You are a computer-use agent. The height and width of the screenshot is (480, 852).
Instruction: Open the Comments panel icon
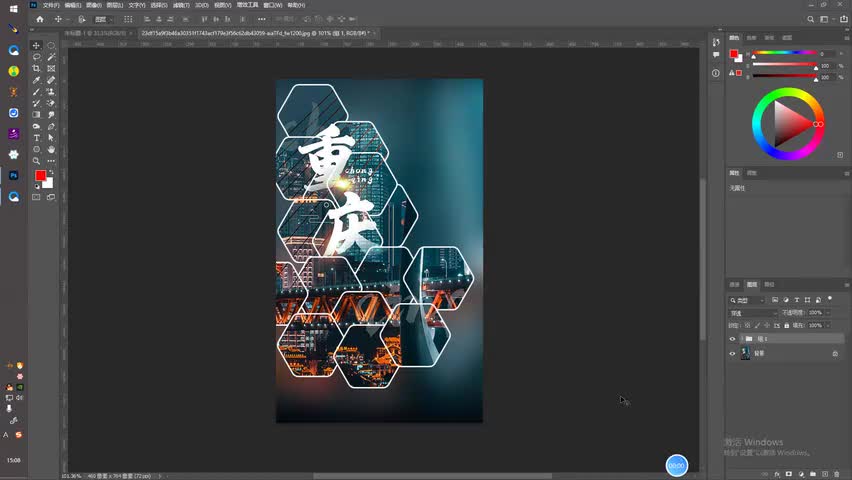coord(716,55)
